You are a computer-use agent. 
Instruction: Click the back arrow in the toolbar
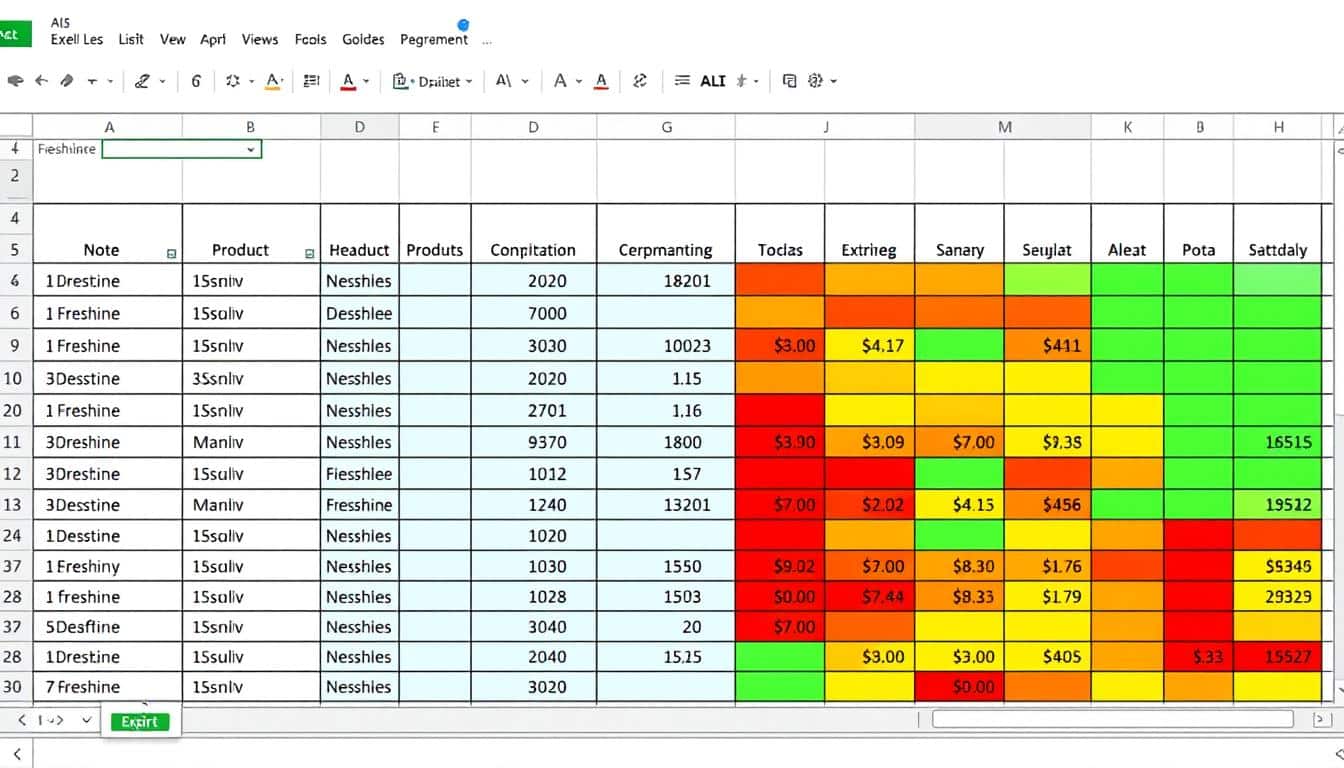(42, 81)
